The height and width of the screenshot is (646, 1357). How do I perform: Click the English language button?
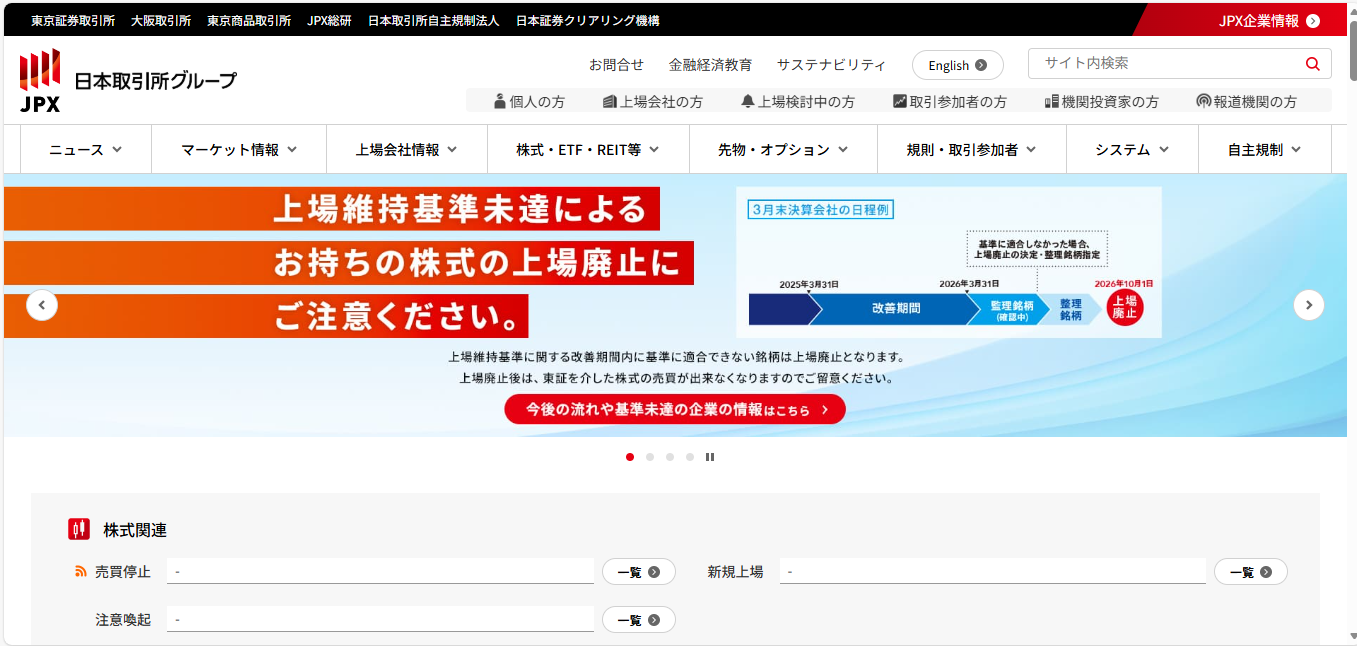[957, 64]
